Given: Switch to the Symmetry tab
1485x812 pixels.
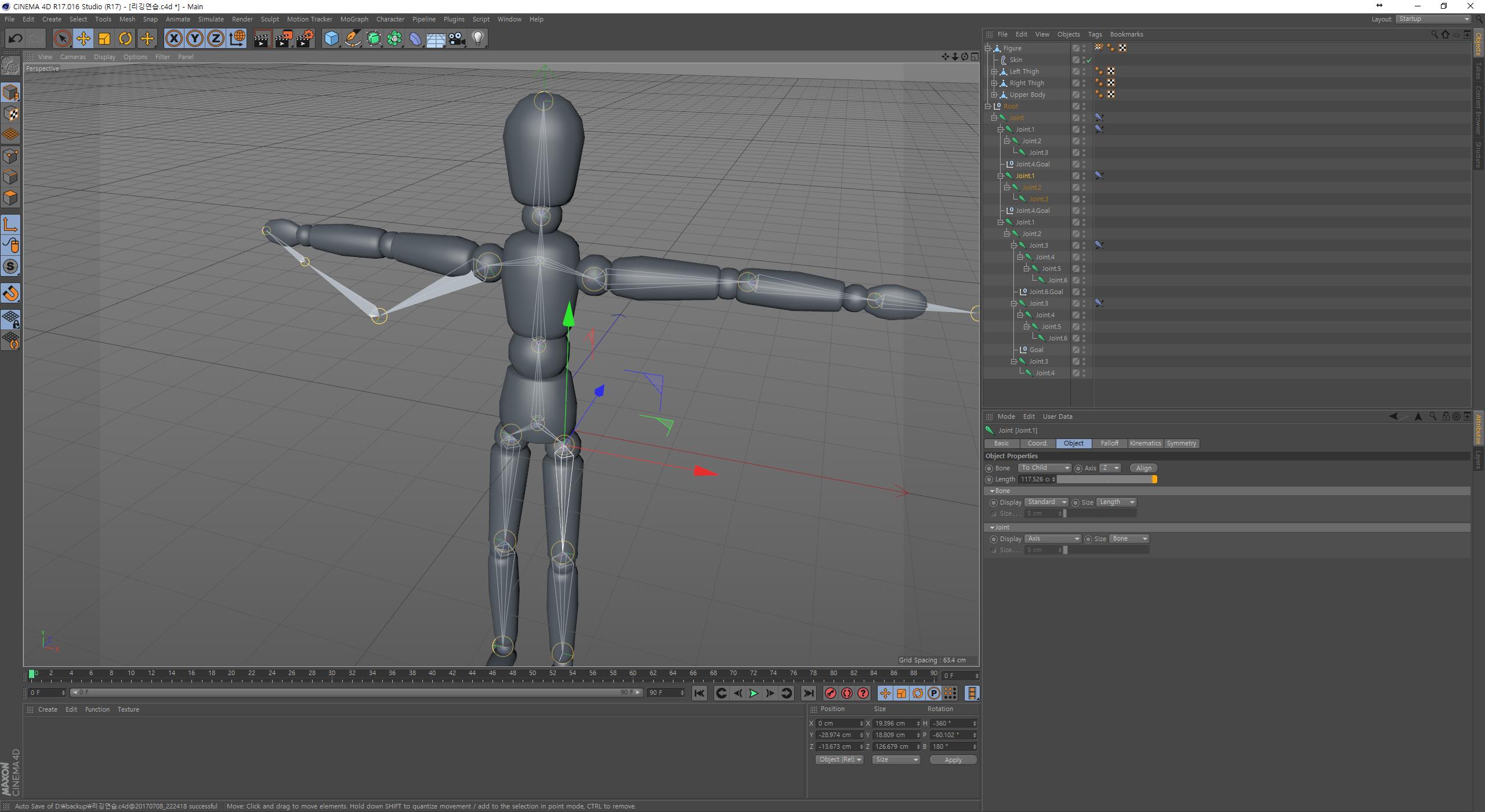Looking at the screenshot, I should (1181, 443).
